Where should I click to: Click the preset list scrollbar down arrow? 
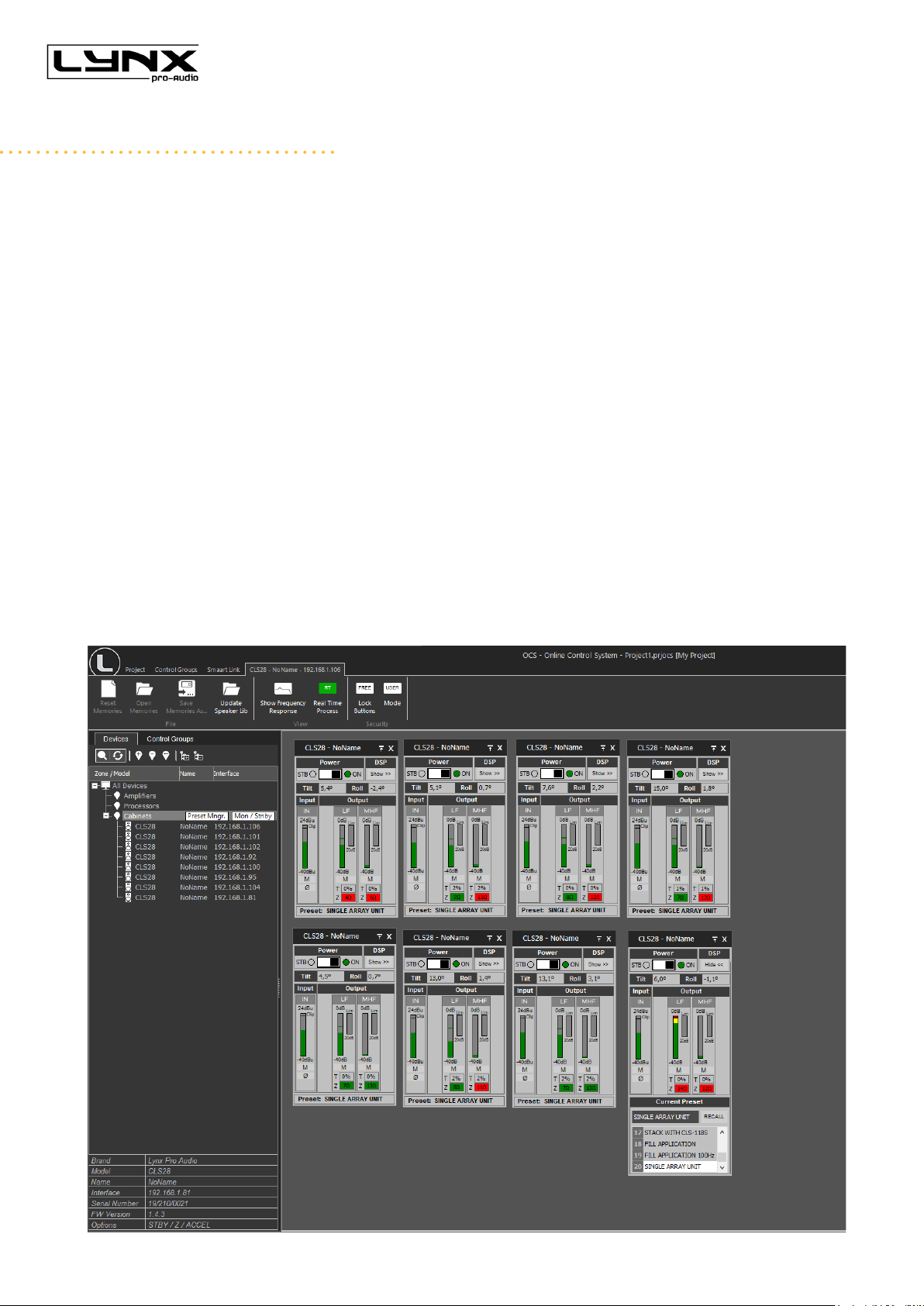722,1166
